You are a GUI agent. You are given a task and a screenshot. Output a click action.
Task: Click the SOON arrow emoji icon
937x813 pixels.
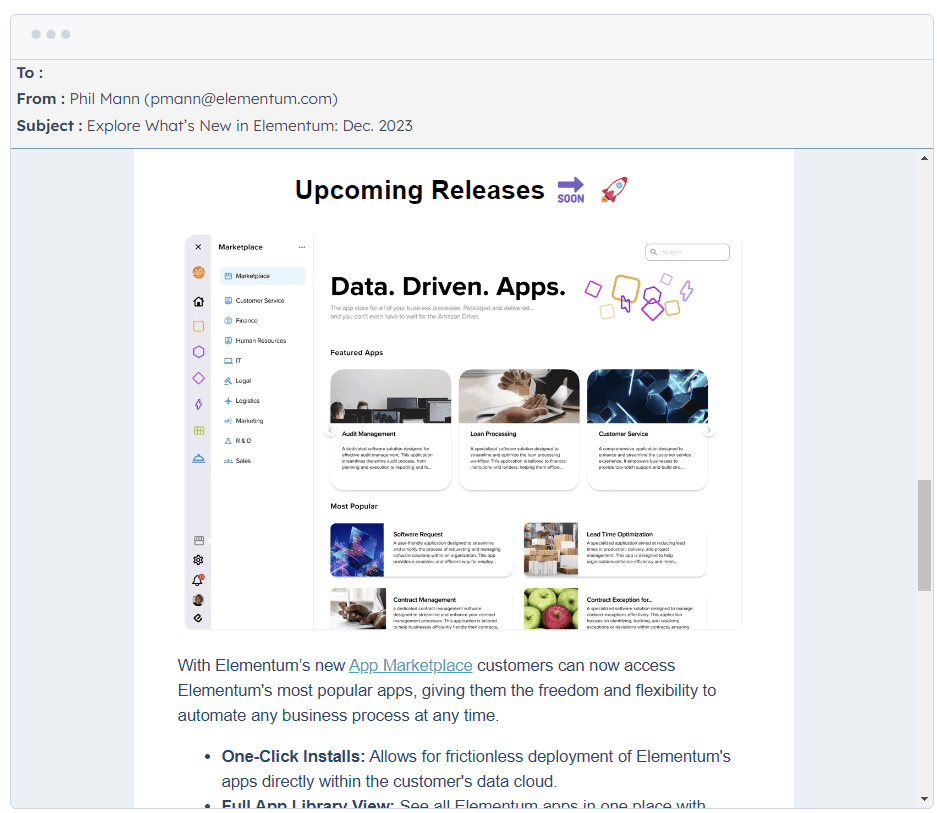[x=571, y=190]
